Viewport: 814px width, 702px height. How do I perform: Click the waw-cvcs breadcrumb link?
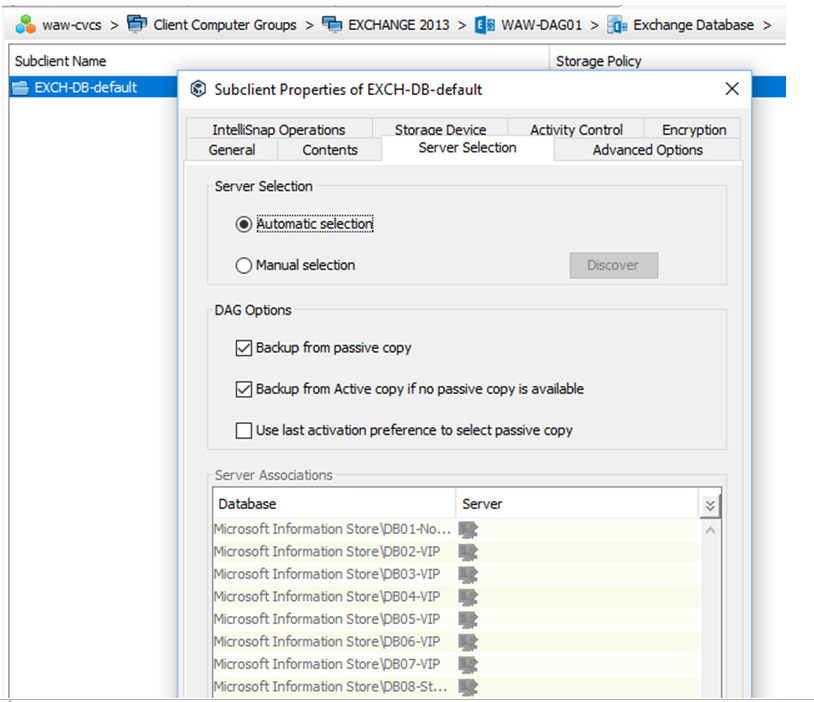(72, 25)
